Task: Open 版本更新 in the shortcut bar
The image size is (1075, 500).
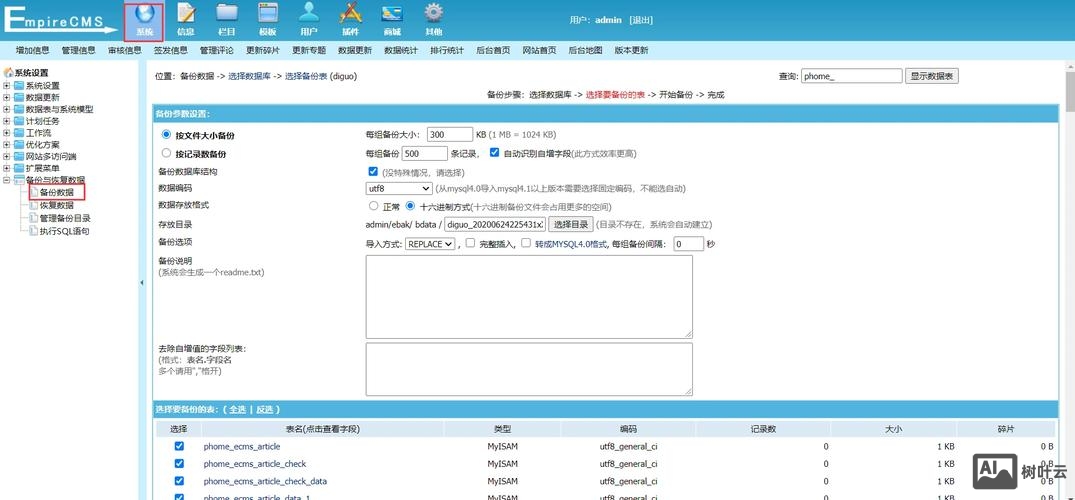Action: tap(631, 50)
